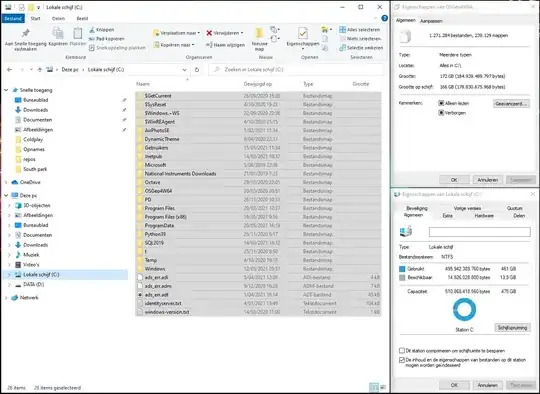Open Aanpassen tab in OSGeo4W64 properties
The width and height of the screenshot is (540, 394).
431,21
